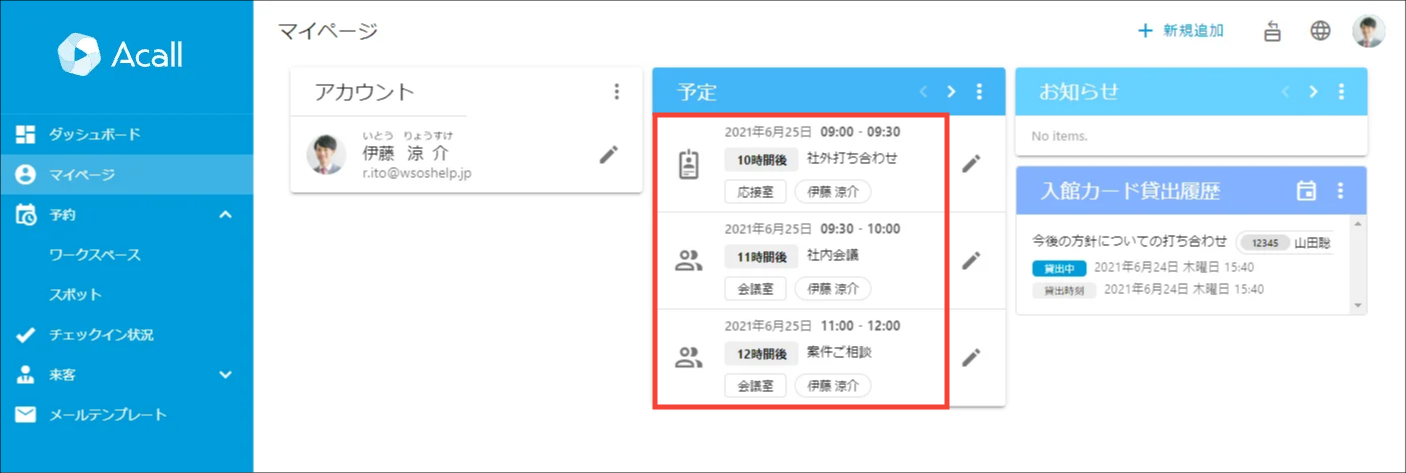Click the 社外打ち合わせ title text
This screenshot has height=473, width=1406.
[x=852, y=158]
